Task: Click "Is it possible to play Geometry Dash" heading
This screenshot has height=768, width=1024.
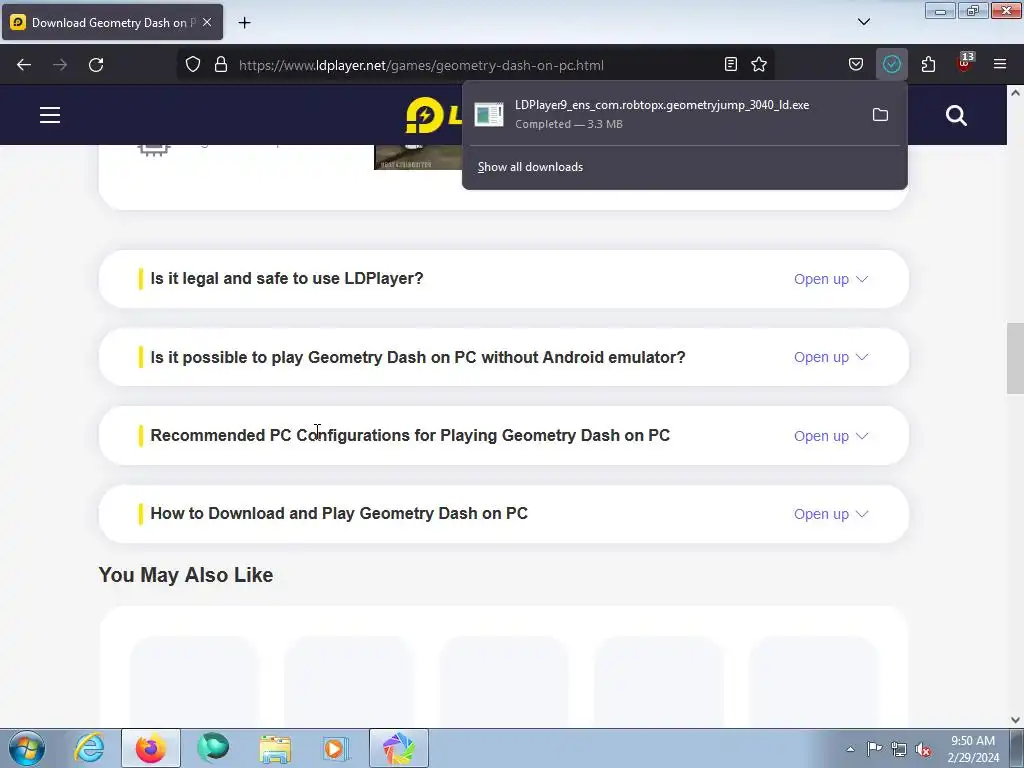Action: tap(418, 357)
